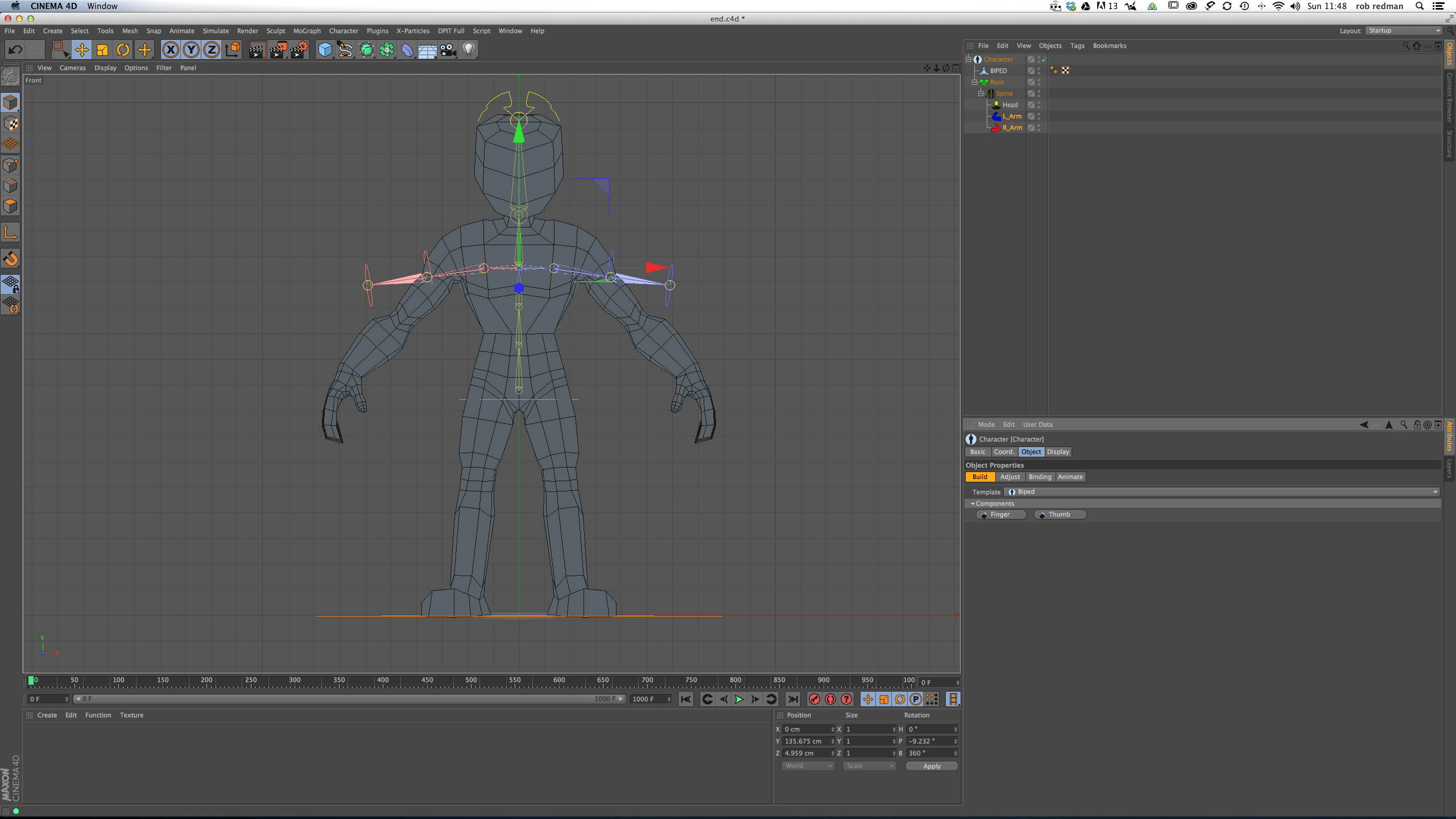Collapse the Character object tree node

tap(968, 59)
